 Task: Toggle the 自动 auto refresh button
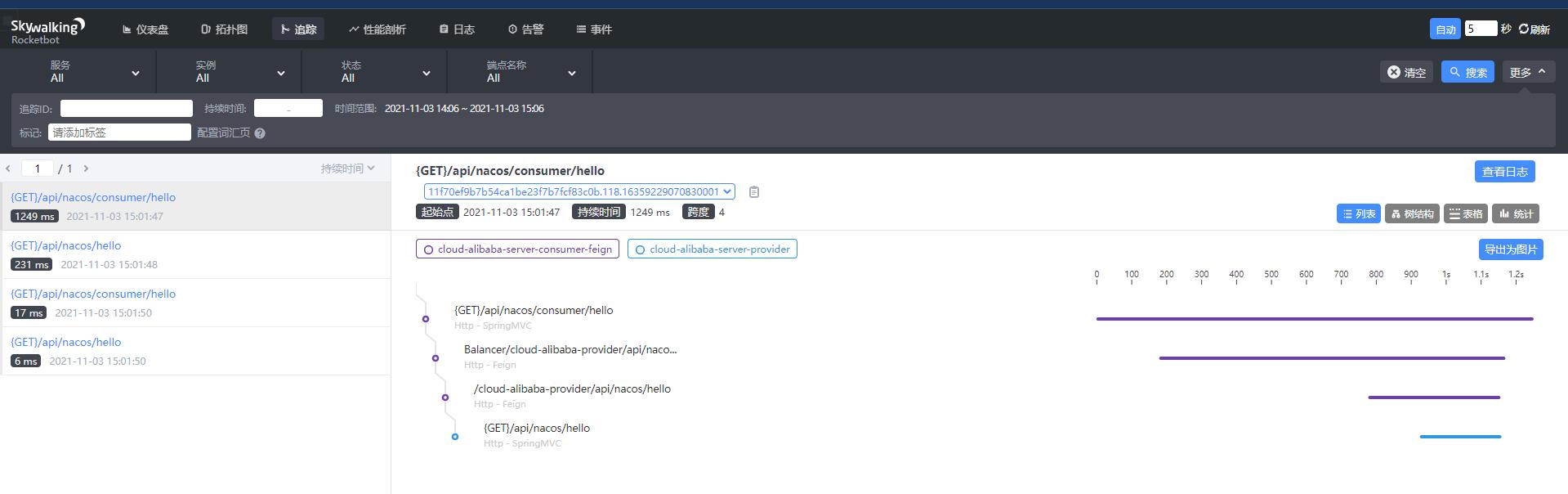pos(1445,29)
